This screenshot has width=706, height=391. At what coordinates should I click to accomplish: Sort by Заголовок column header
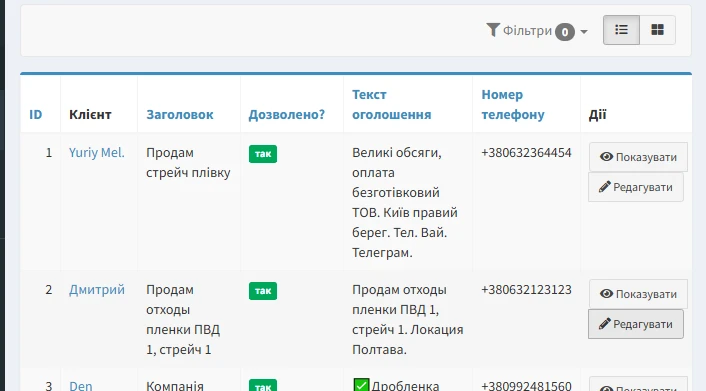click(x=180, y=114)
